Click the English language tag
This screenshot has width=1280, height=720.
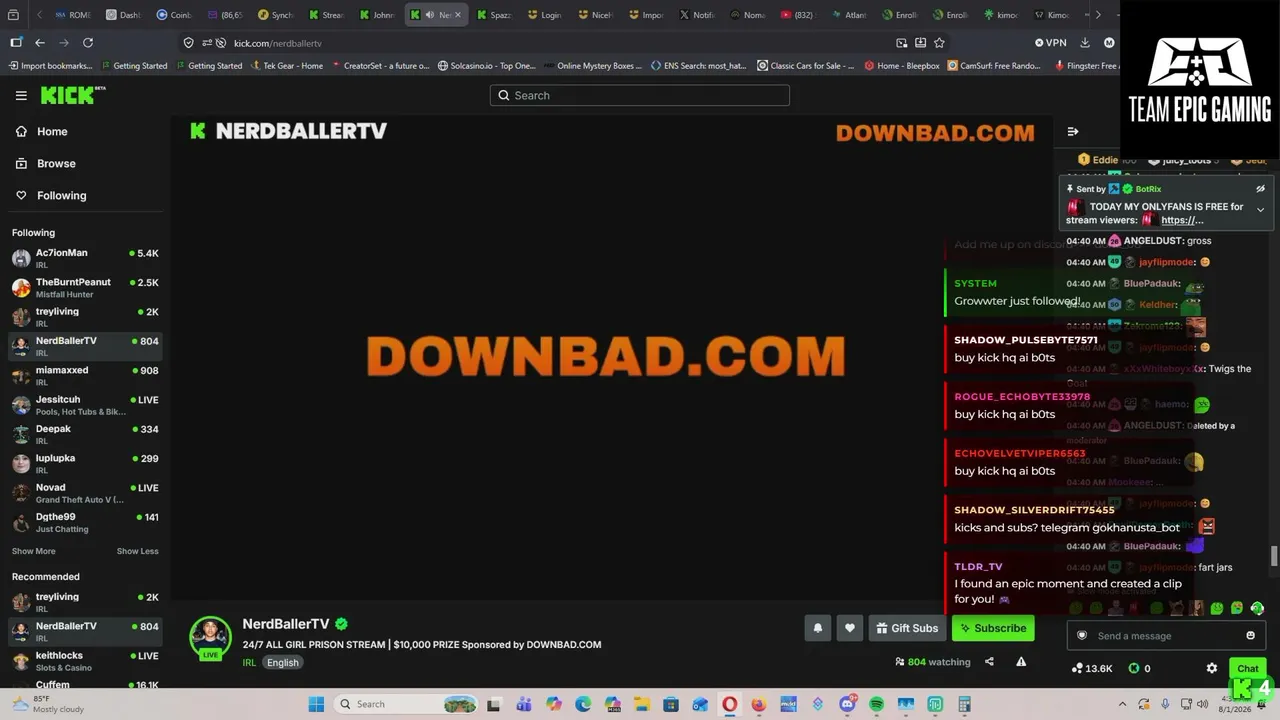coord(282,662)
